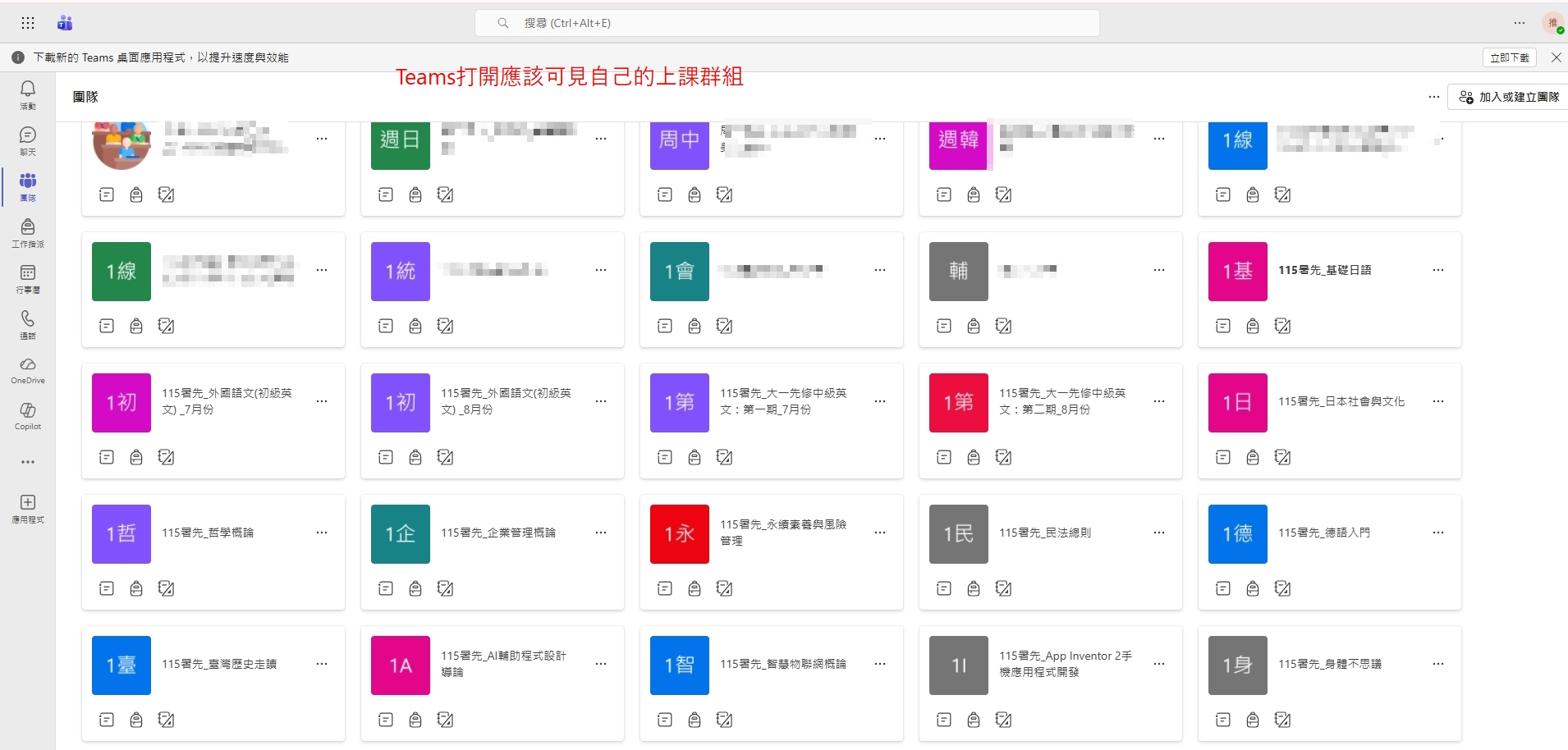Select the pink 1A team tile
1568x750 pixels.
(401, 665)
